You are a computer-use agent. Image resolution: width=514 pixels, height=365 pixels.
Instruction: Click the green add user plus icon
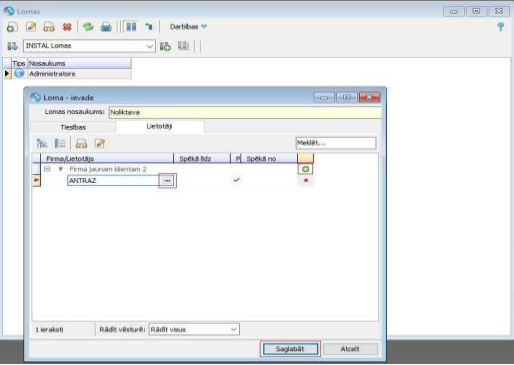pyautogui.click(x=305, y=169)
